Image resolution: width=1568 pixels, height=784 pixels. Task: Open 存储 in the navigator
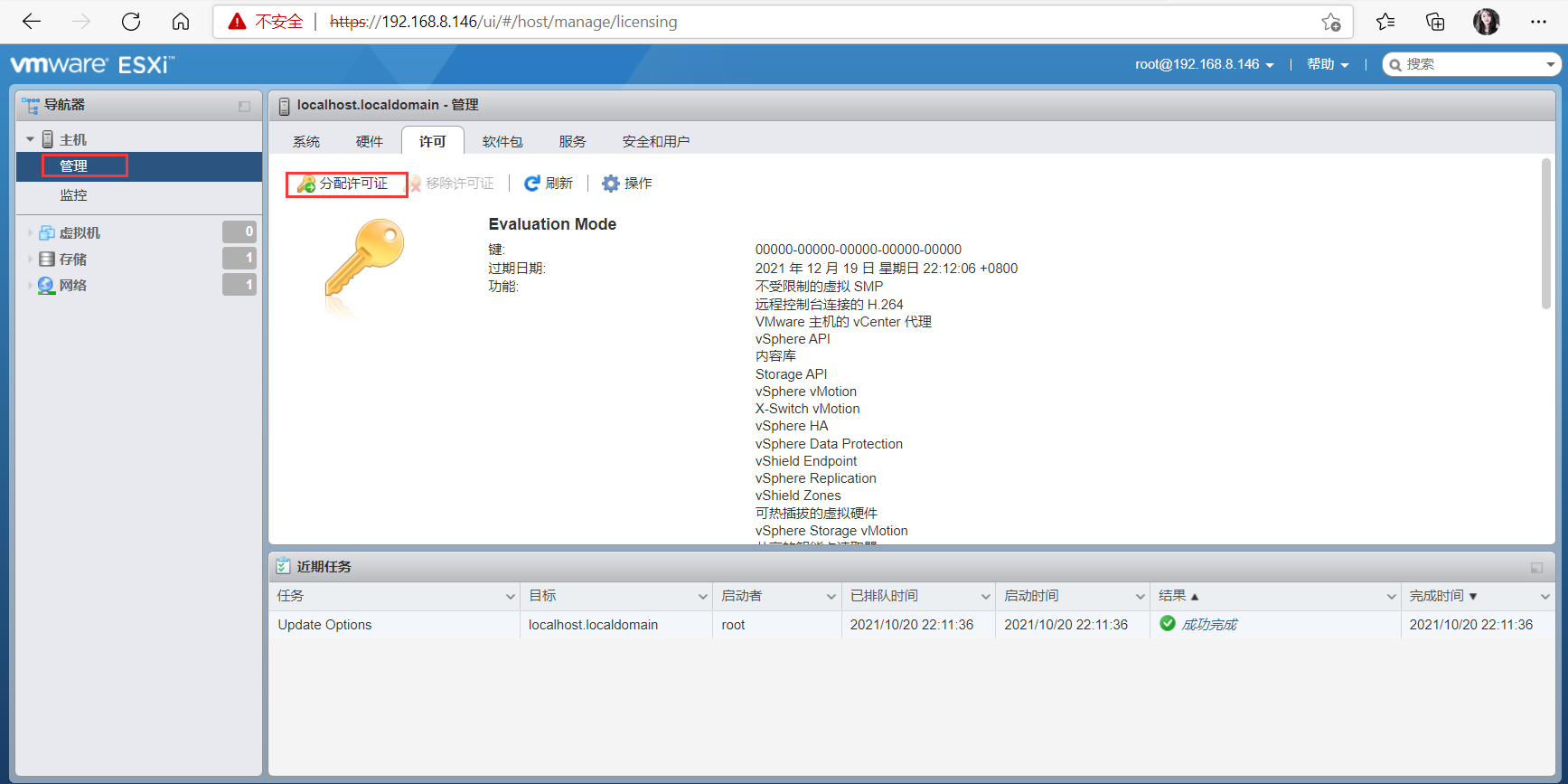coord(73,260)
